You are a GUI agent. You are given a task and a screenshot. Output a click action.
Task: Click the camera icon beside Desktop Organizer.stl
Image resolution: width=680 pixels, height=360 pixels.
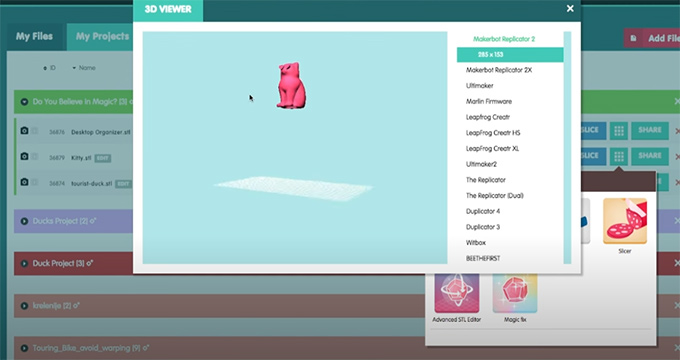point(24,131)
